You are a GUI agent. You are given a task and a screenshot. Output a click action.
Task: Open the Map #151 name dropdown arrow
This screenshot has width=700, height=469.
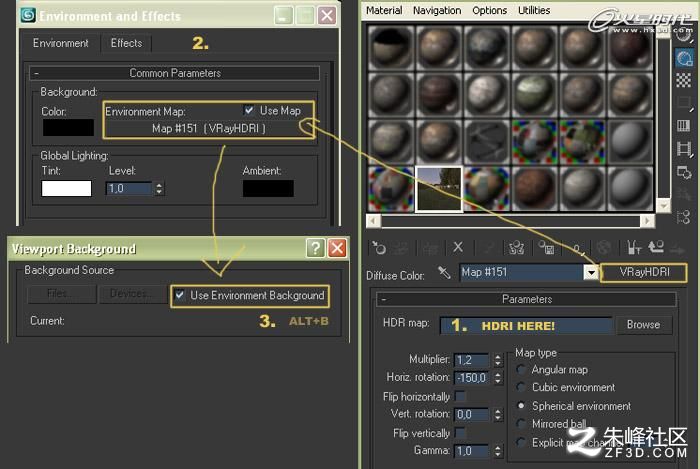(591, 272)
